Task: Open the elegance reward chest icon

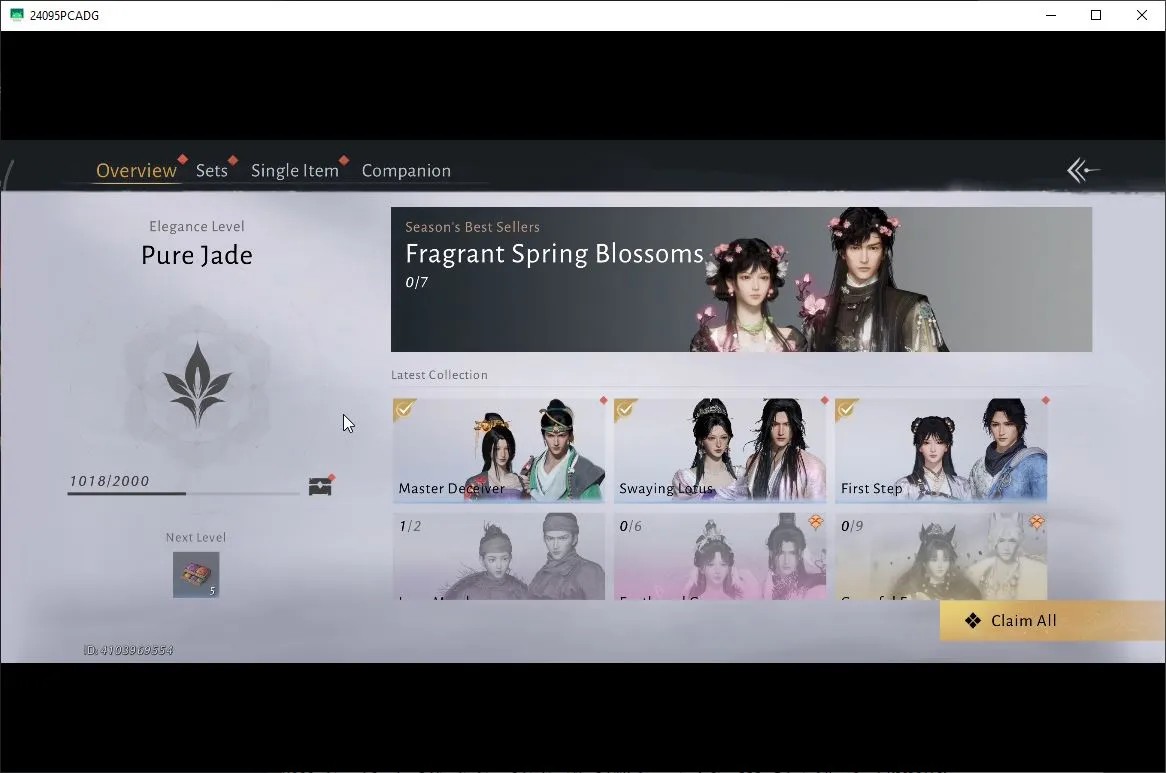Action: click(x=321, y=486)
